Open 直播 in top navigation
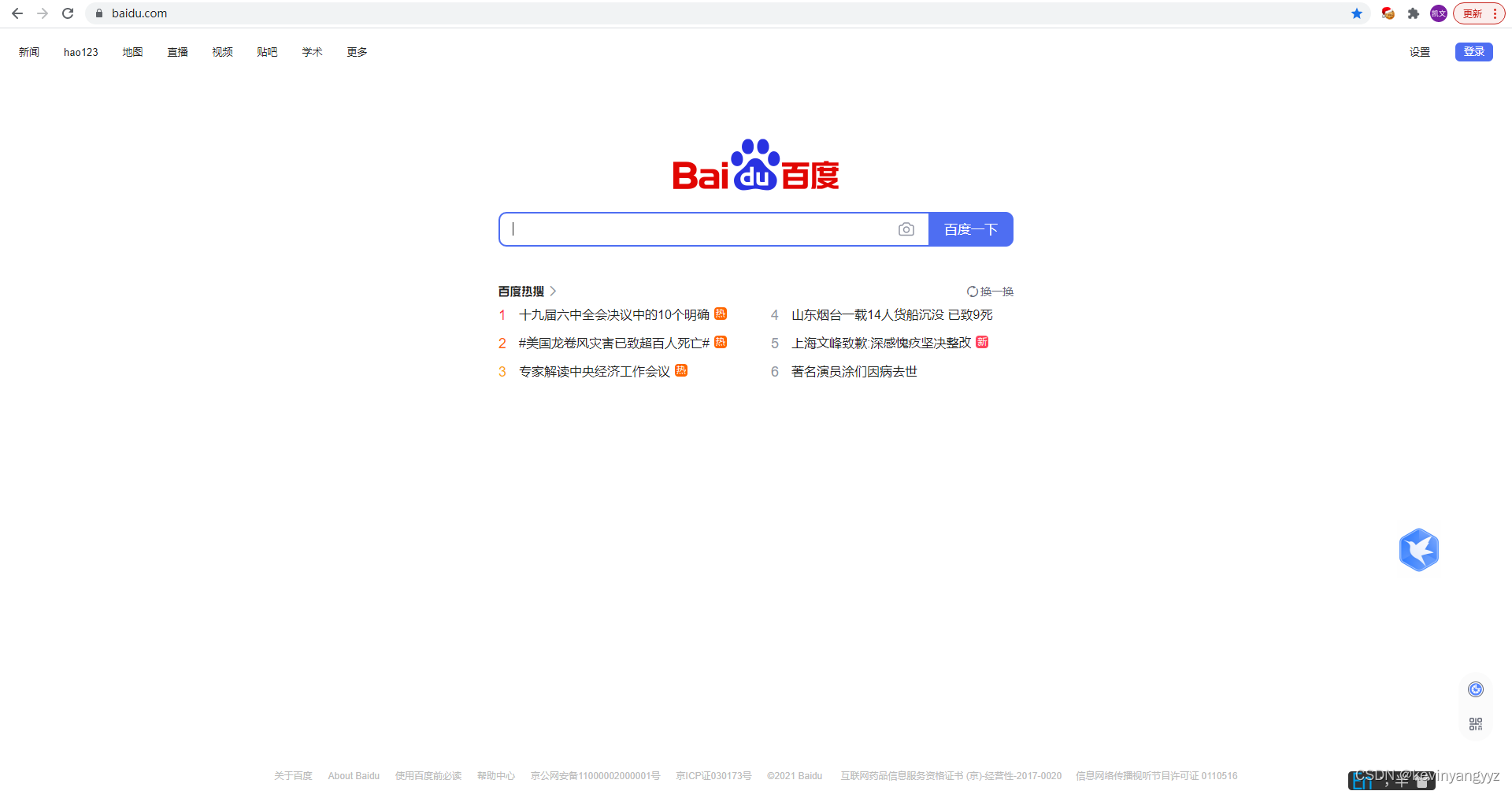Viewport: 1512px width, 791px height. 177,52
